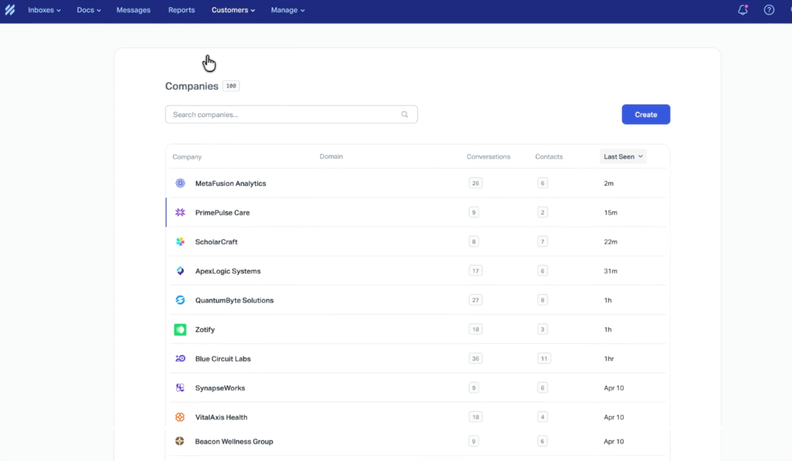
Task: Click MetaFusion Analytics conversations count 26
Action: pos(475,183)
